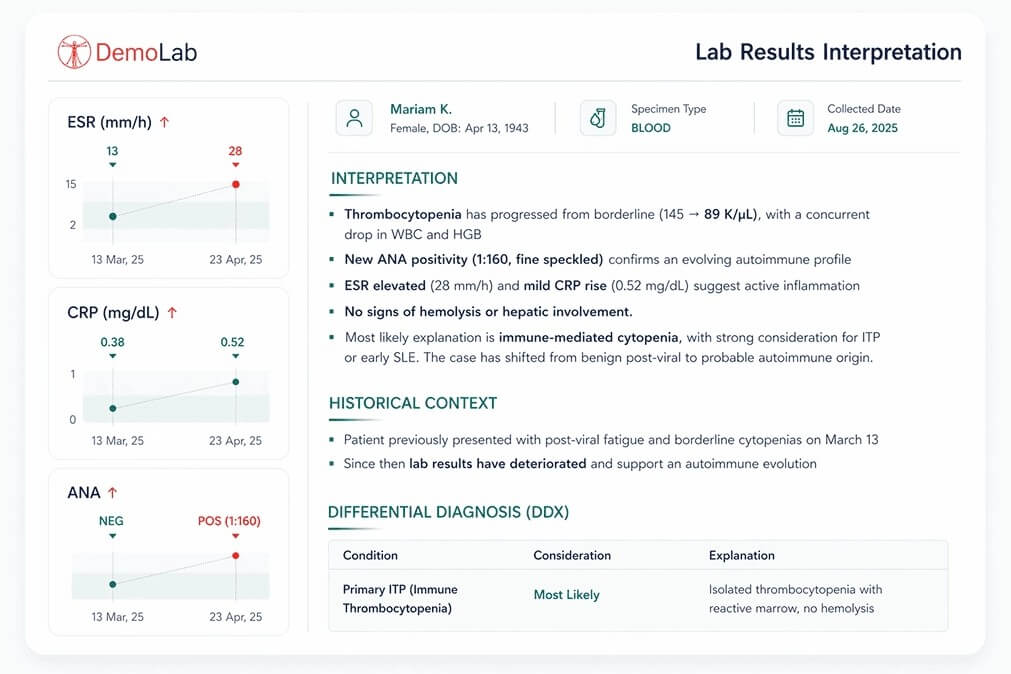Click the New ANA positivity bullet text
Image resolution: width=1011 pixels, height=674 pixels.
coord(598,259)
